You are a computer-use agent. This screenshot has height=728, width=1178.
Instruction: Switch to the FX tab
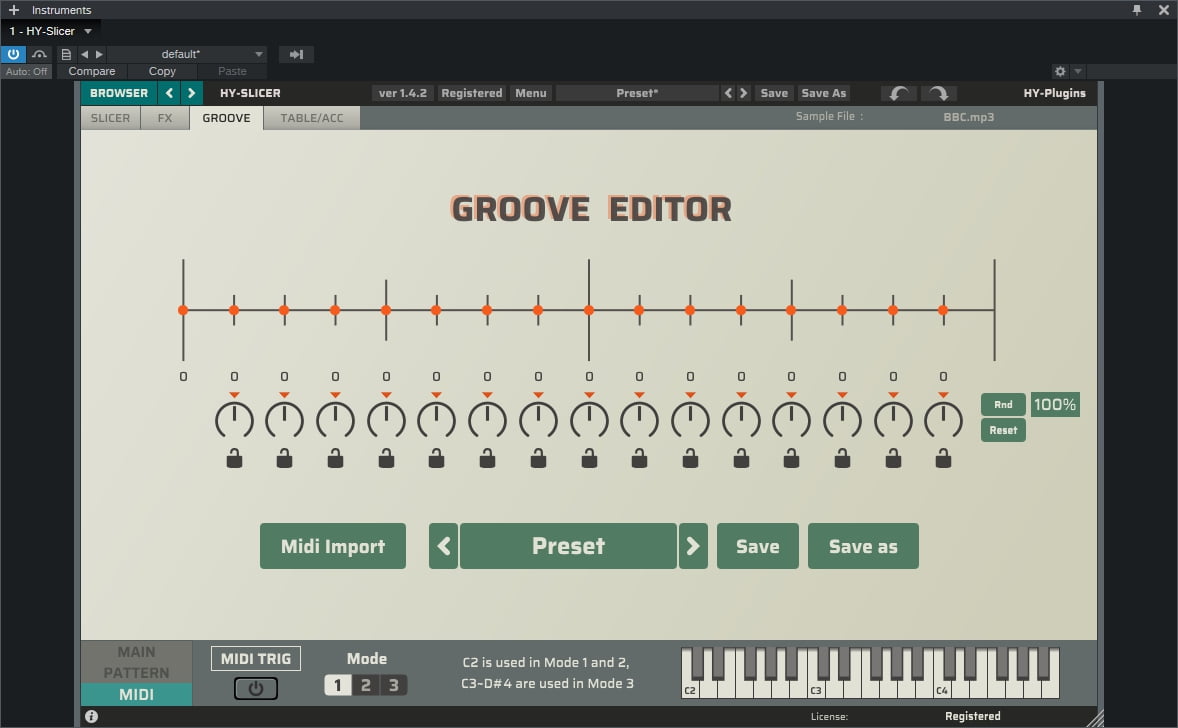164,117
